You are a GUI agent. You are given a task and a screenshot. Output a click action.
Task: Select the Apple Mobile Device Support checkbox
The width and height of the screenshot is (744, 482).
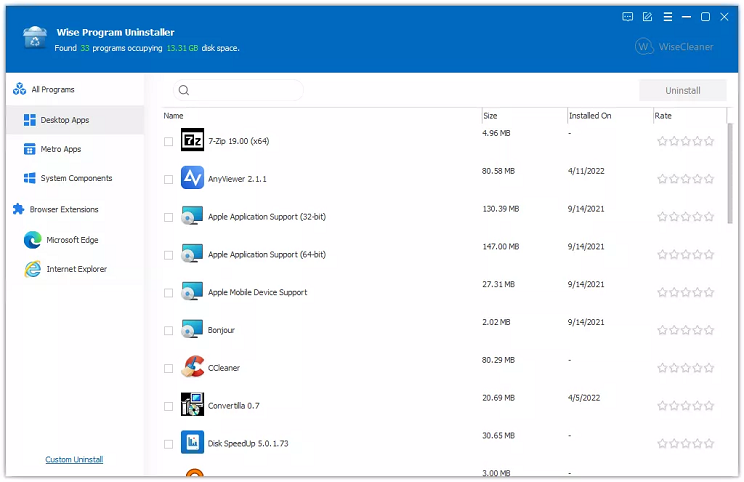pyautogui.click(x=168, y=293)
